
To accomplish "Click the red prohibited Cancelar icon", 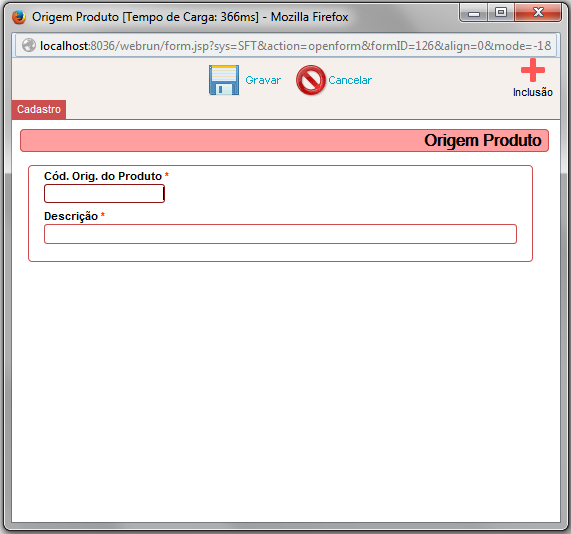I will (x=311, y=80).
